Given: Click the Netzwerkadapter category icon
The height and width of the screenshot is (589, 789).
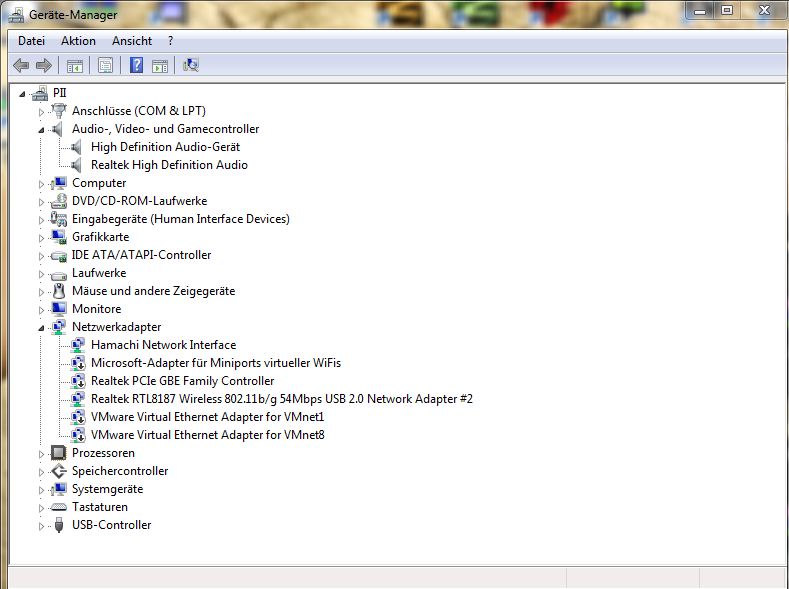Looking at the screenshot, I should pyautogui.click(x=59, y=327).
